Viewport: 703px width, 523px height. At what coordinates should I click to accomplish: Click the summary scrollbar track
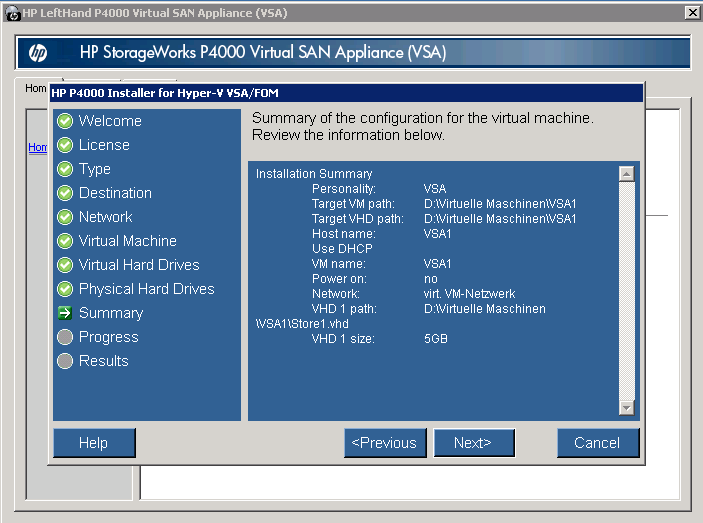(626, 291)
